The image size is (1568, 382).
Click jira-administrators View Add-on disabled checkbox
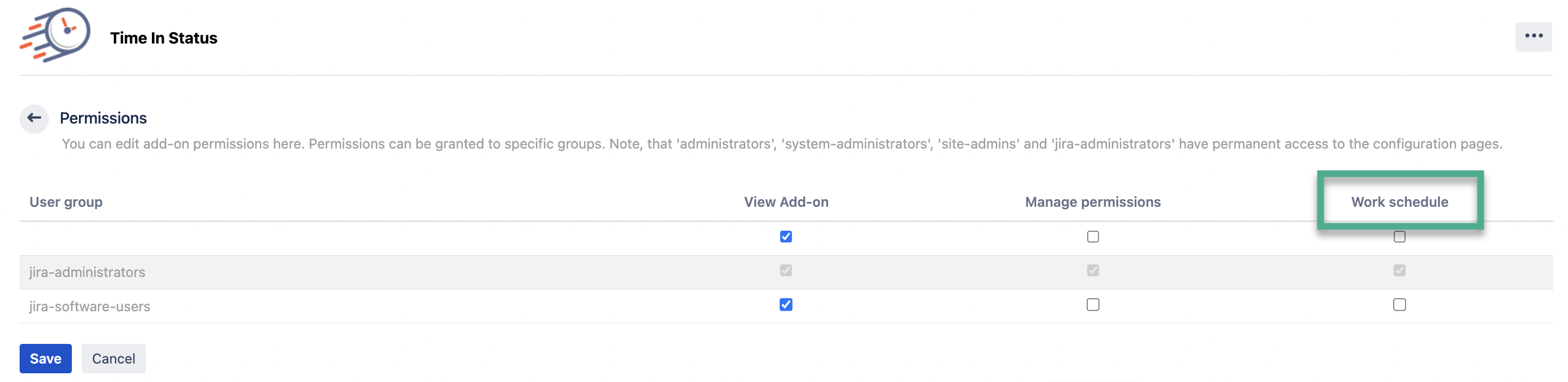786,270
